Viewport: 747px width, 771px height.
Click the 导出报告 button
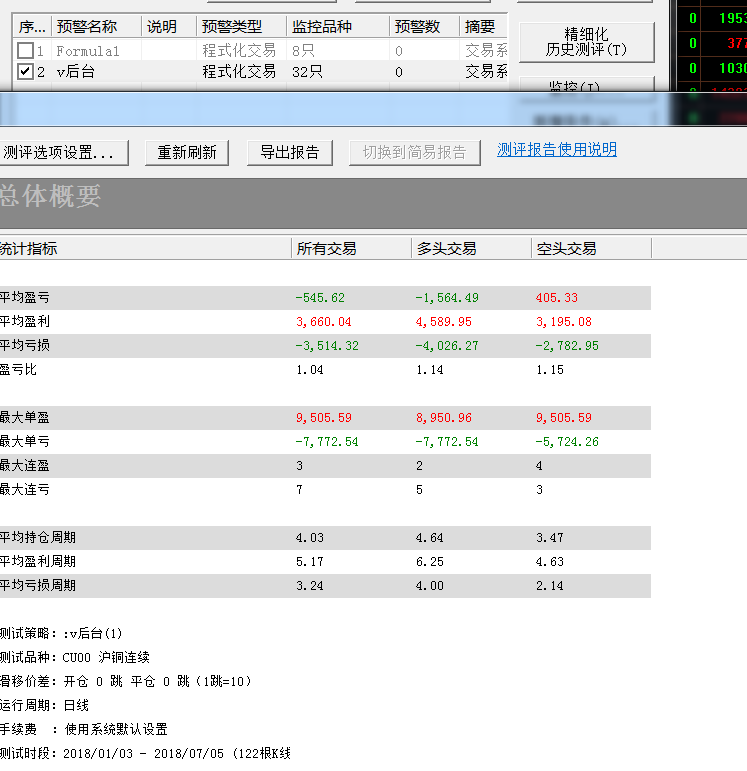point(290,153)
